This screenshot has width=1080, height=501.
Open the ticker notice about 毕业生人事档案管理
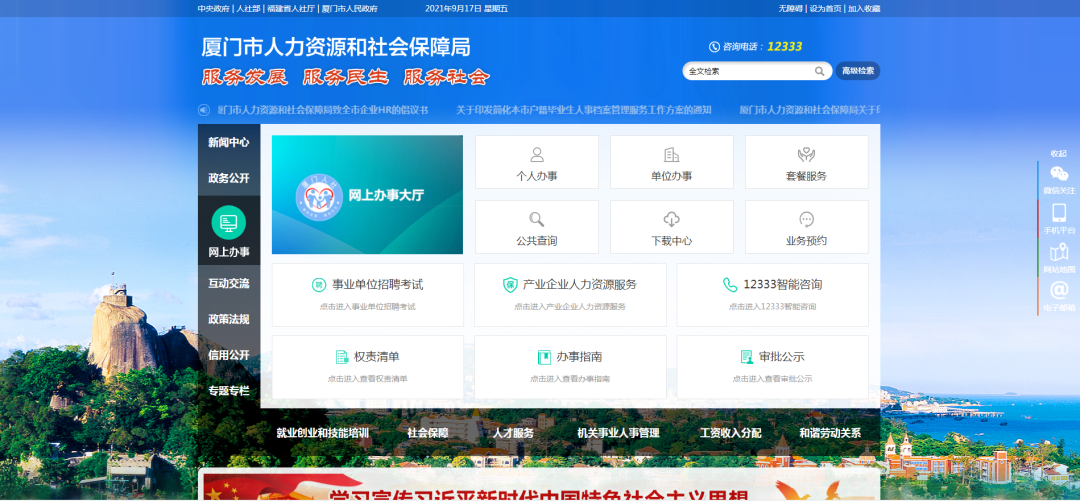[x=584, y=110]
